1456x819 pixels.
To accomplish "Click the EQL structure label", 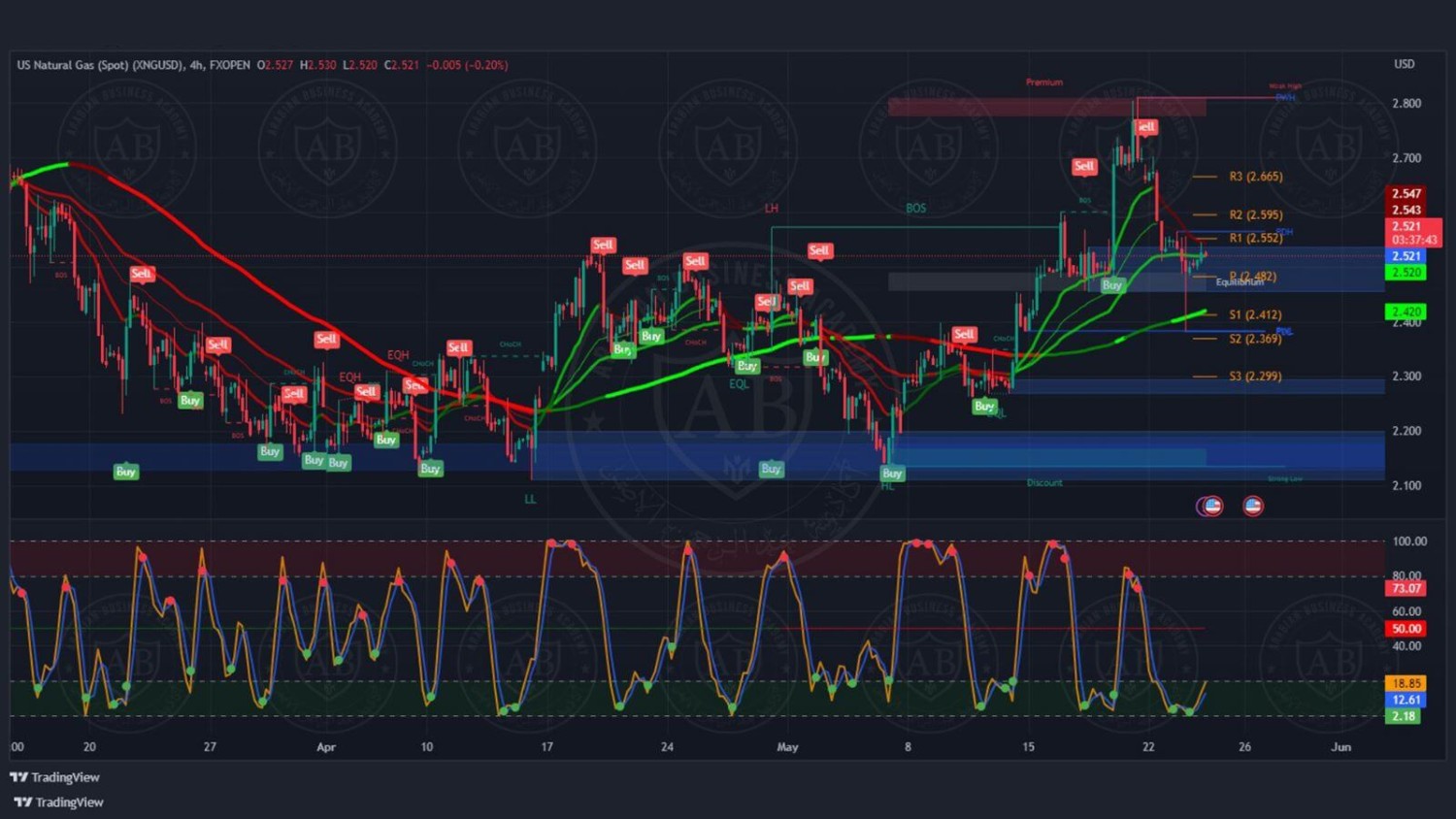I will pos(739,384).
